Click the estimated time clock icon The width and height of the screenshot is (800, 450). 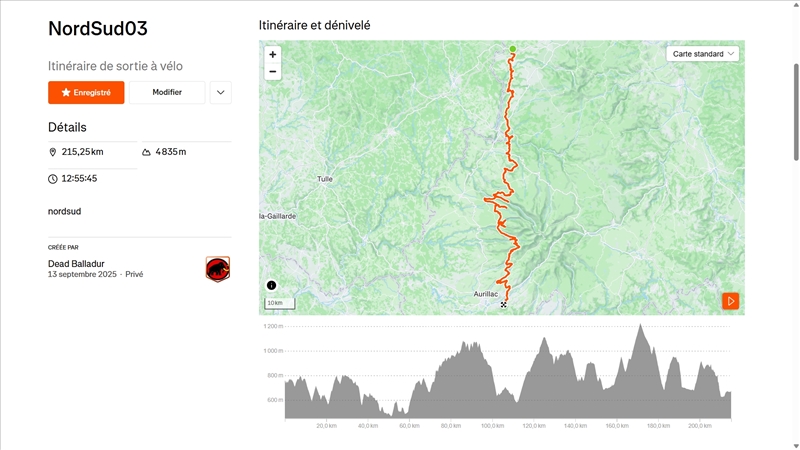53,179
